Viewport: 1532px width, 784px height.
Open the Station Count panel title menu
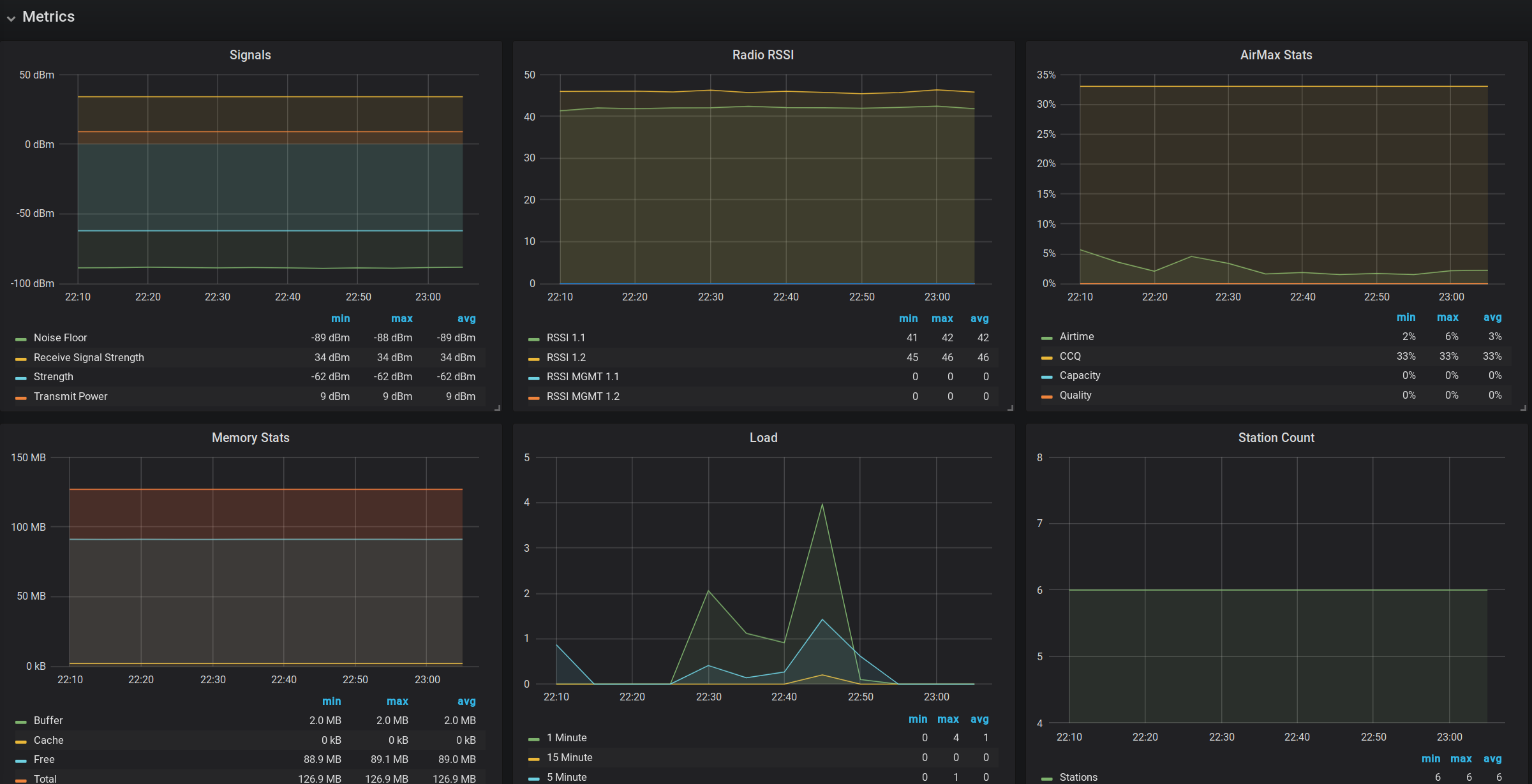1275,438
